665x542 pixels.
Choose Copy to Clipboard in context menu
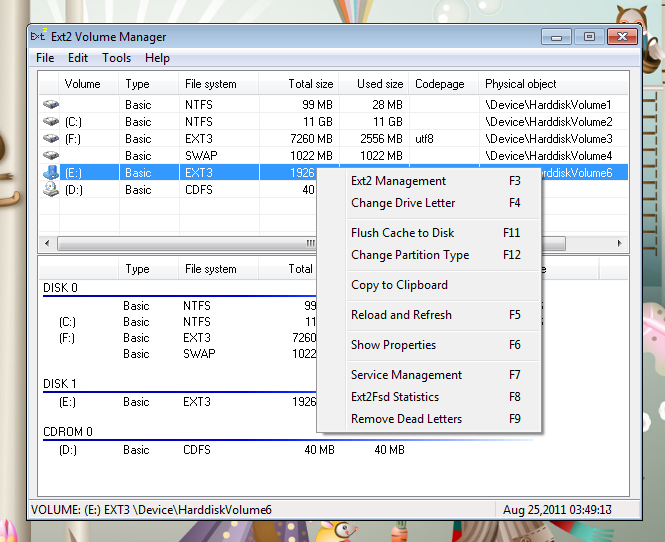pyautogui.click(x=428, y=285)
